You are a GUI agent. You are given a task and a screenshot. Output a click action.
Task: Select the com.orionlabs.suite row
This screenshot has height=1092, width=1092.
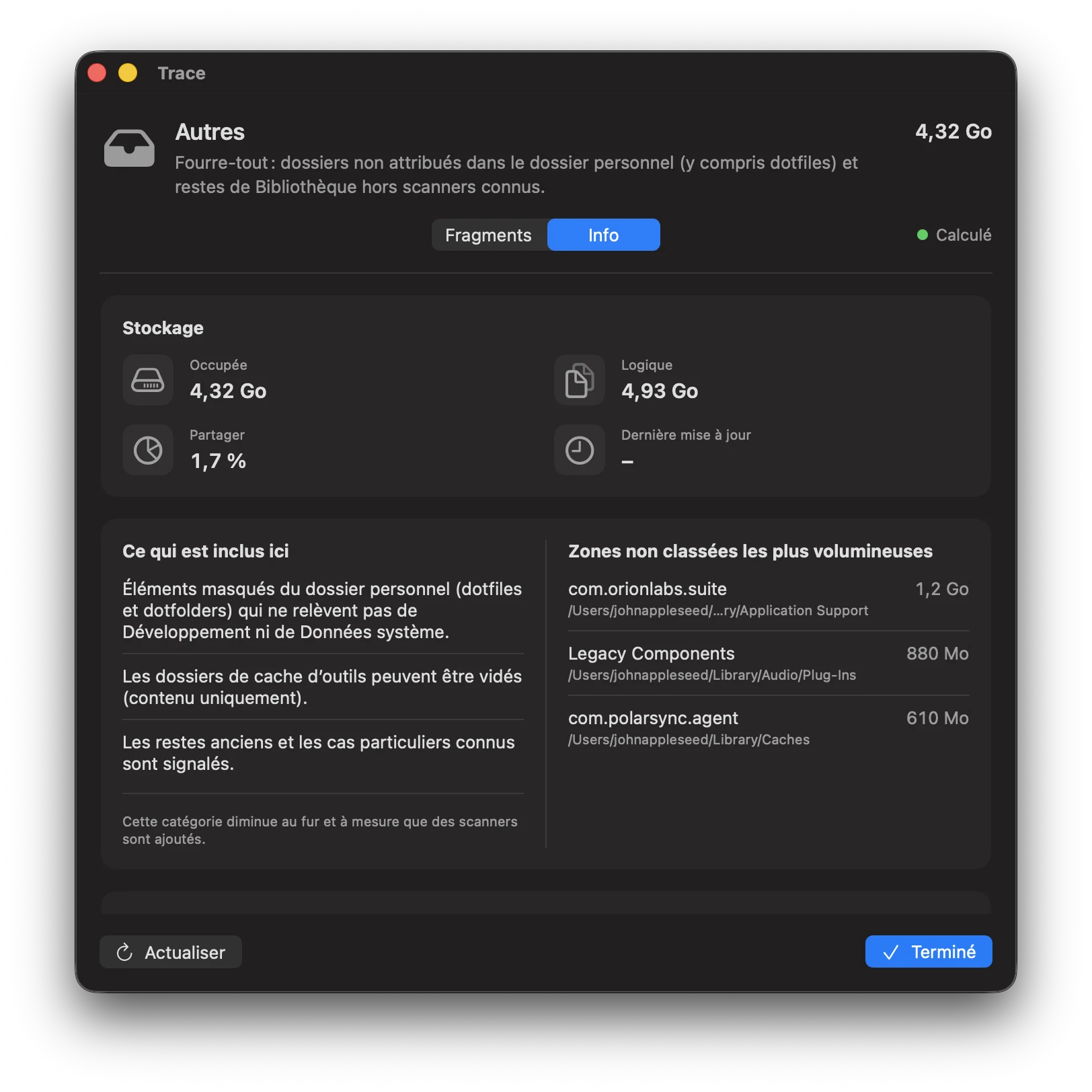click(x=769, y=599)
